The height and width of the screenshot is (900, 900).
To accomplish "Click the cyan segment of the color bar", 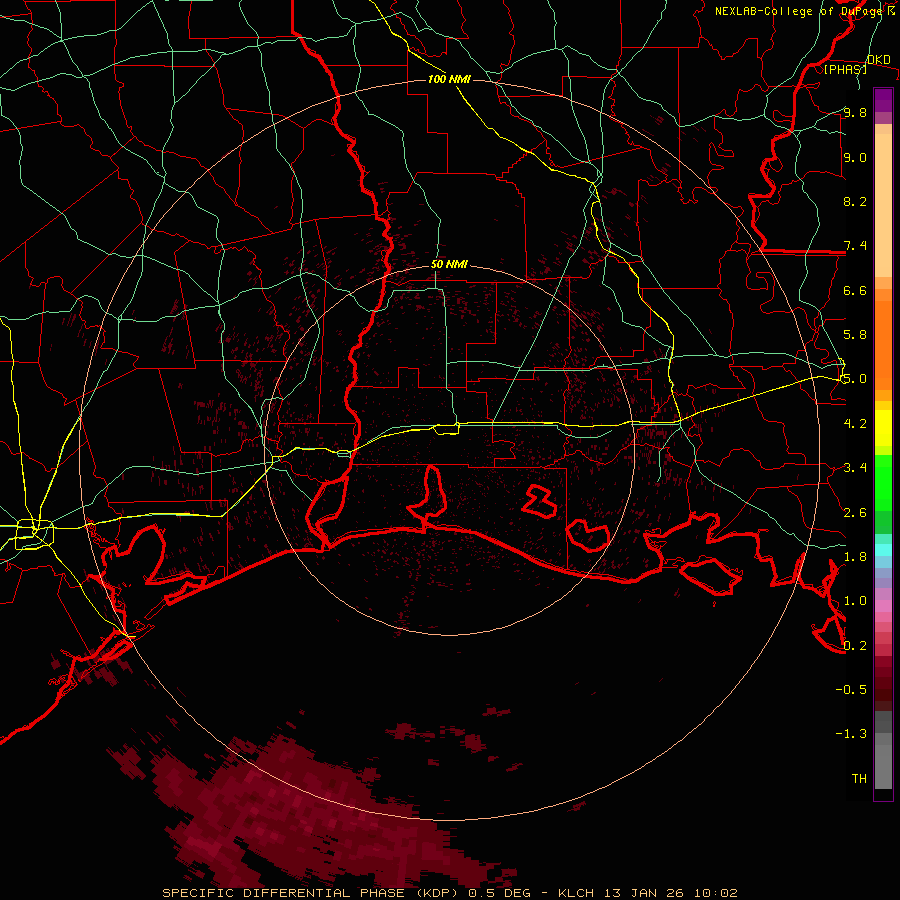I will [x=883, y=550].
